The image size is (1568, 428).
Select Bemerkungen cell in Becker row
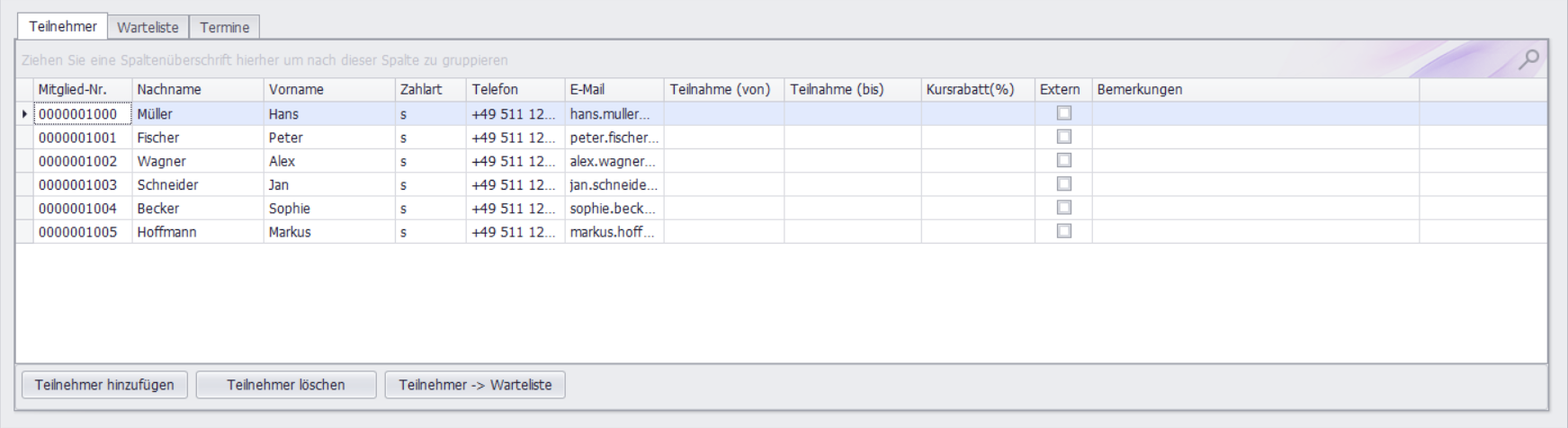tap(1256, 208)
